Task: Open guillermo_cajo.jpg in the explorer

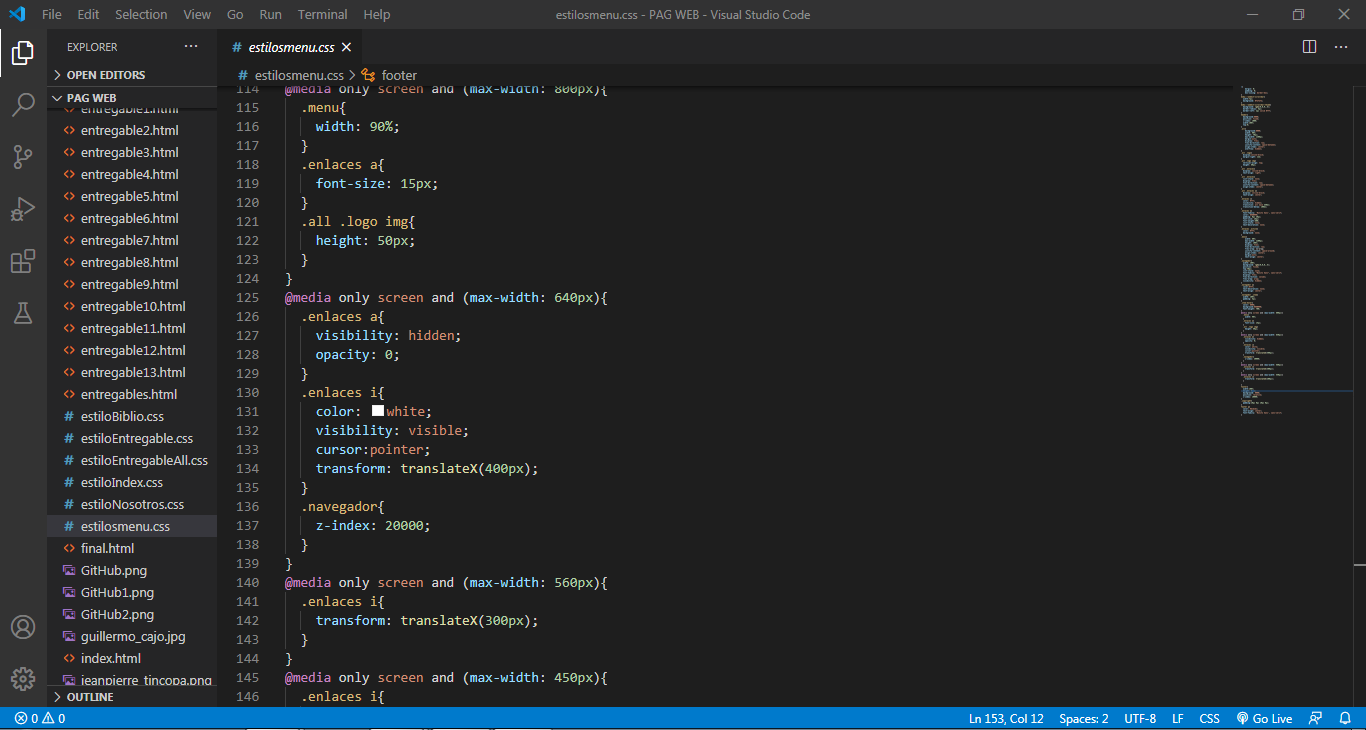Action: (x=132, y=636)
